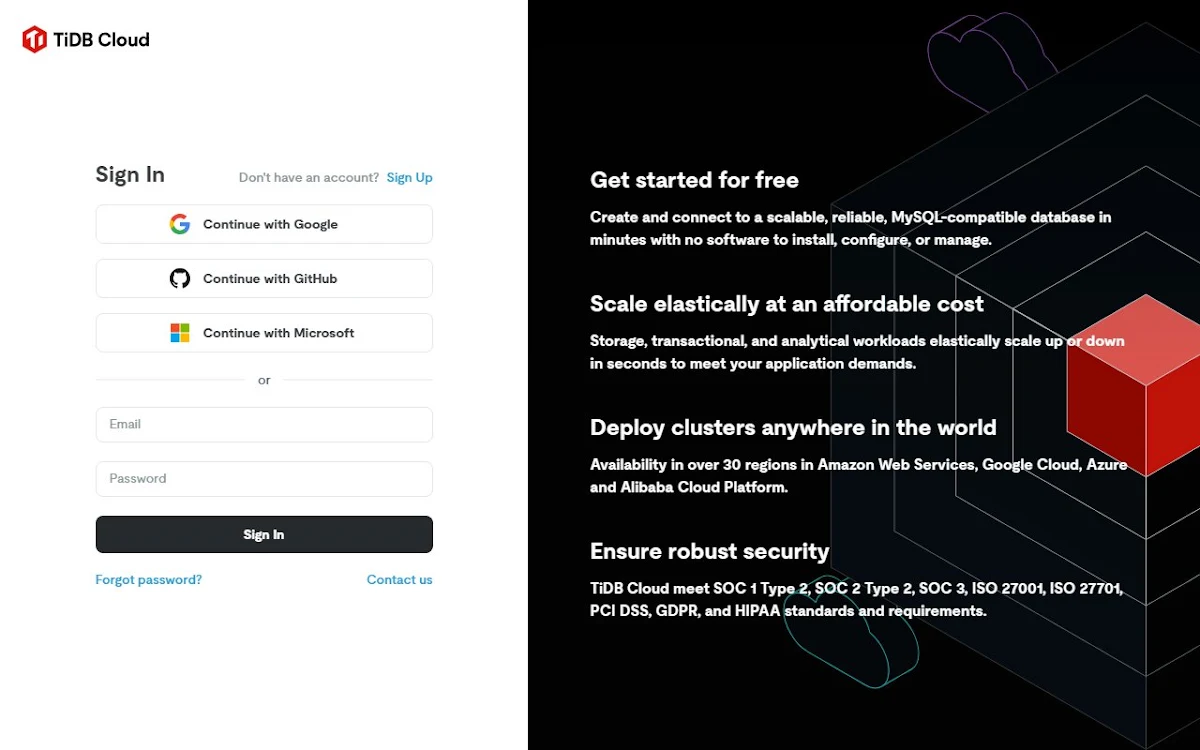The width and height of the screenshot is (1200, 750).
Task: Click the Deploy clusters anywhere in the world heading
Action: (793, 428)
